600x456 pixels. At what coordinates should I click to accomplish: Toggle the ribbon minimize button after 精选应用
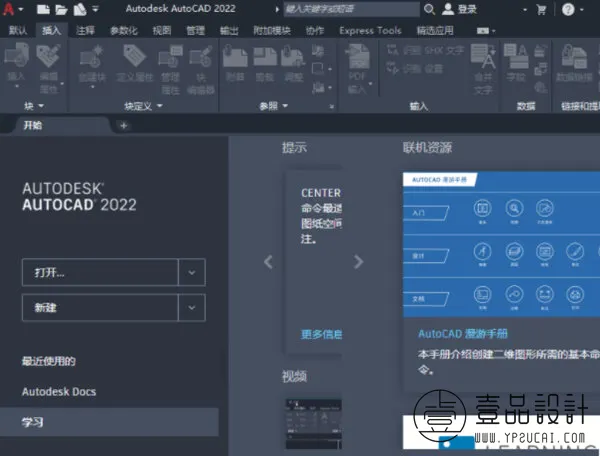(483, 31)
